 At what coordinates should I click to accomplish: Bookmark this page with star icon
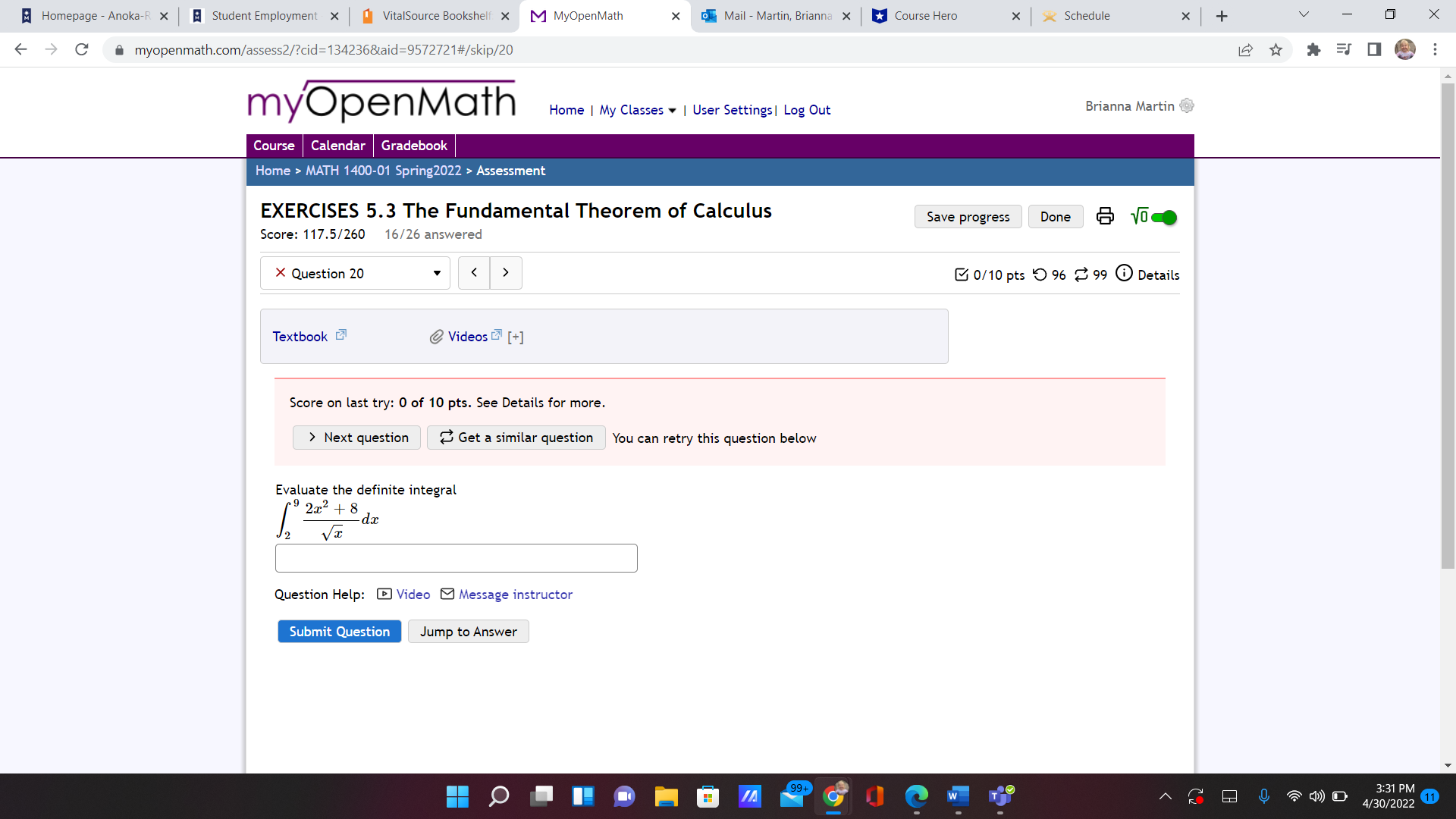tap(1276, 50)
